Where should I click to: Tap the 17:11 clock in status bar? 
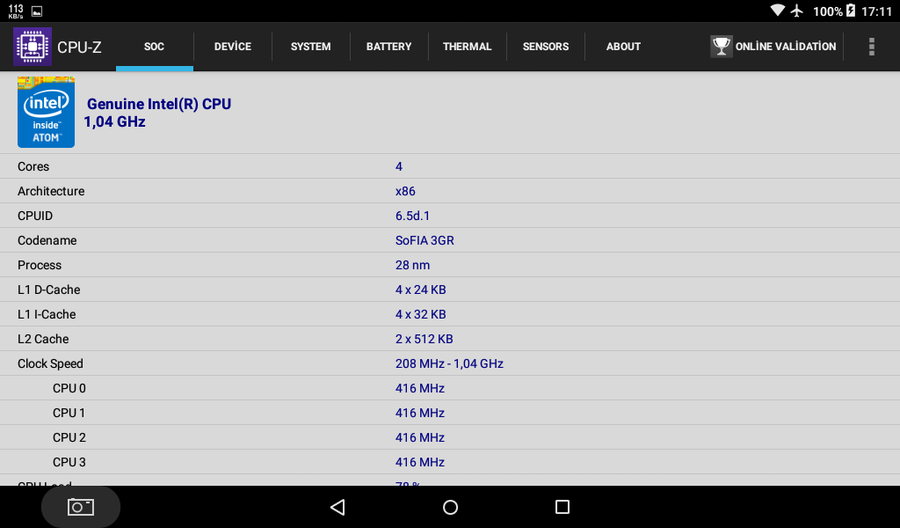pyautogui.click(x=877, y=11)
